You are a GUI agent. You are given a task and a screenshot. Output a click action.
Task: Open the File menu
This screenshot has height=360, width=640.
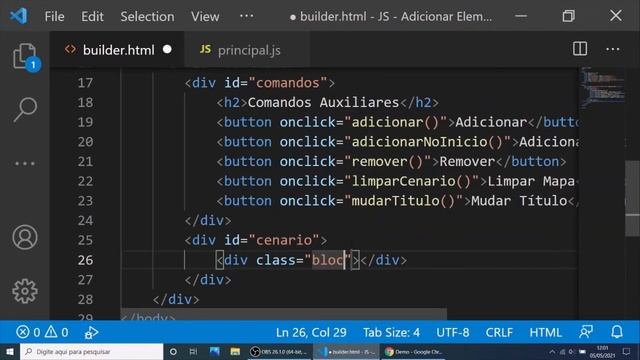(x=54, y=16)
